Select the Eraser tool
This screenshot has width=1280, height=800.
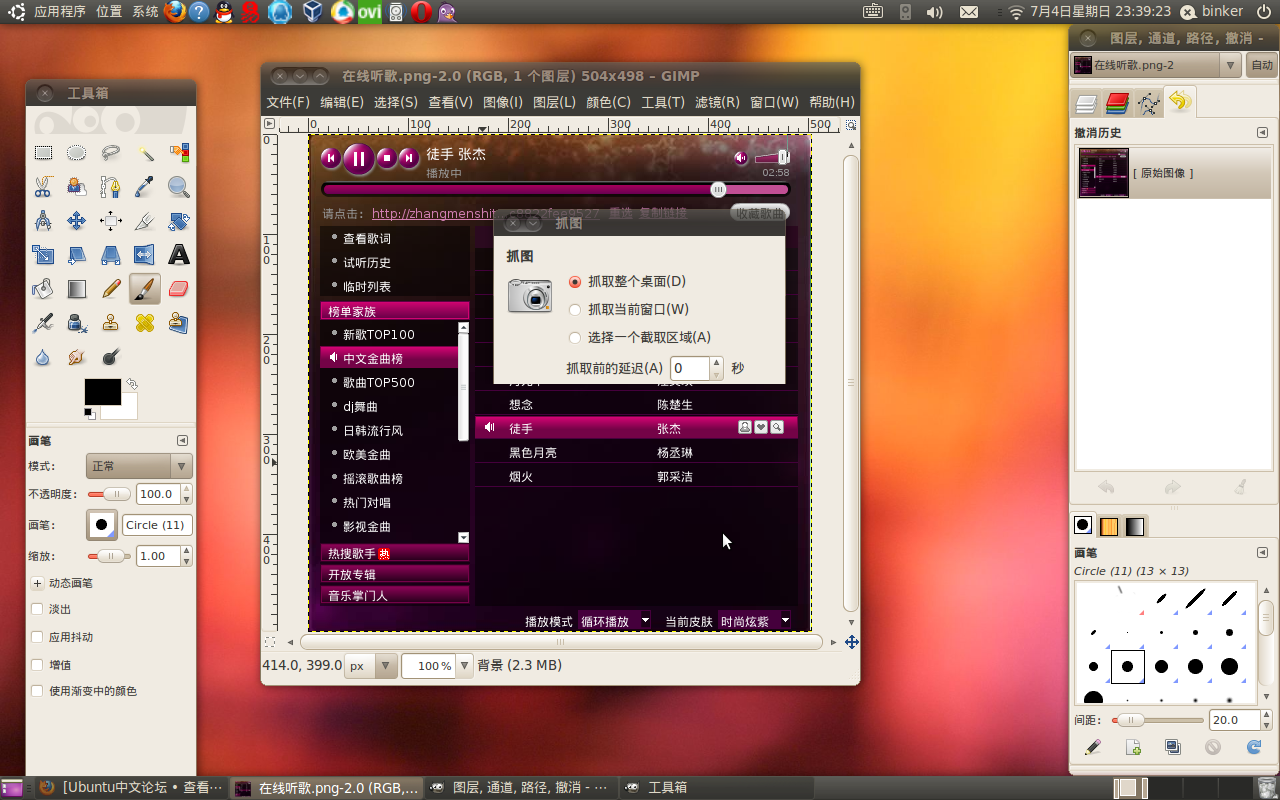(x=179, y=289)
